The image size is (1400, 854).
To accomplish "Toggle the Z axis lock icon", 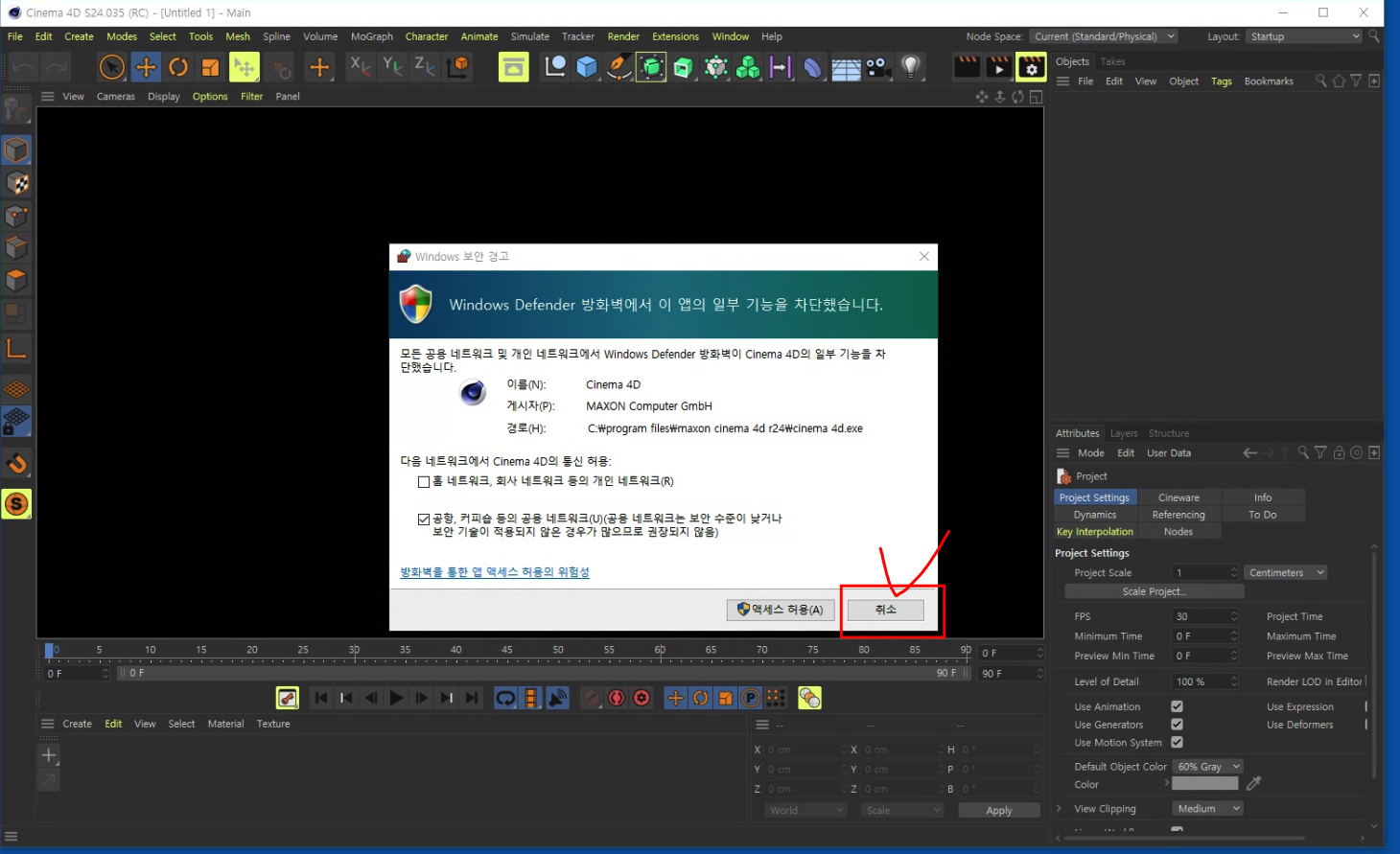I will (425, 66).
